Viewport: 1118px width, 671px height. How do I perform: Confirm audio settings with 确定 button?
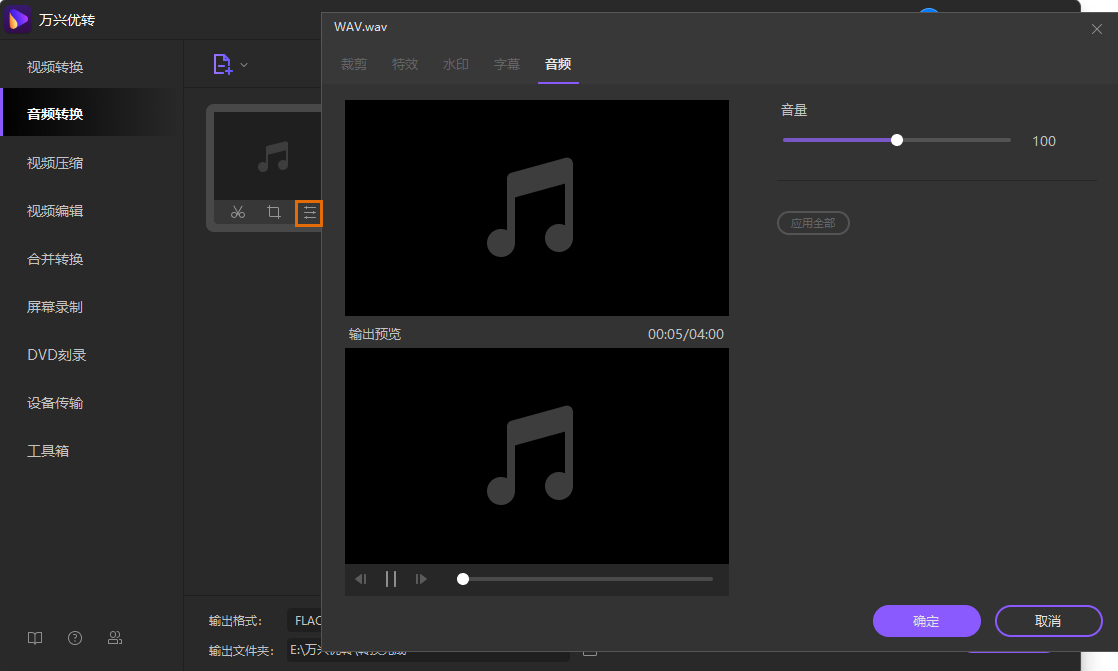tap(926, 620)
